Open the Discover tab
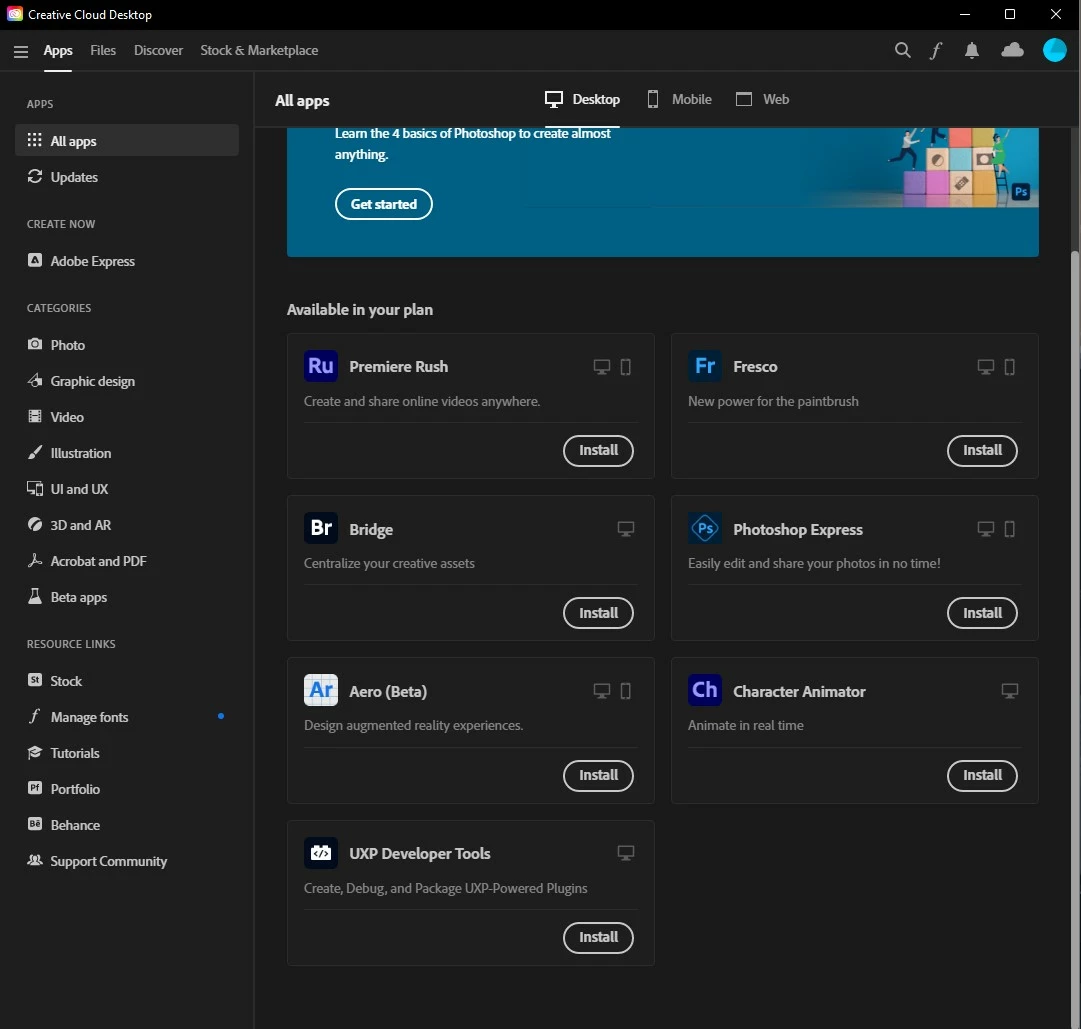This screenshot has width=1081, height=1029. coord(158,50)
